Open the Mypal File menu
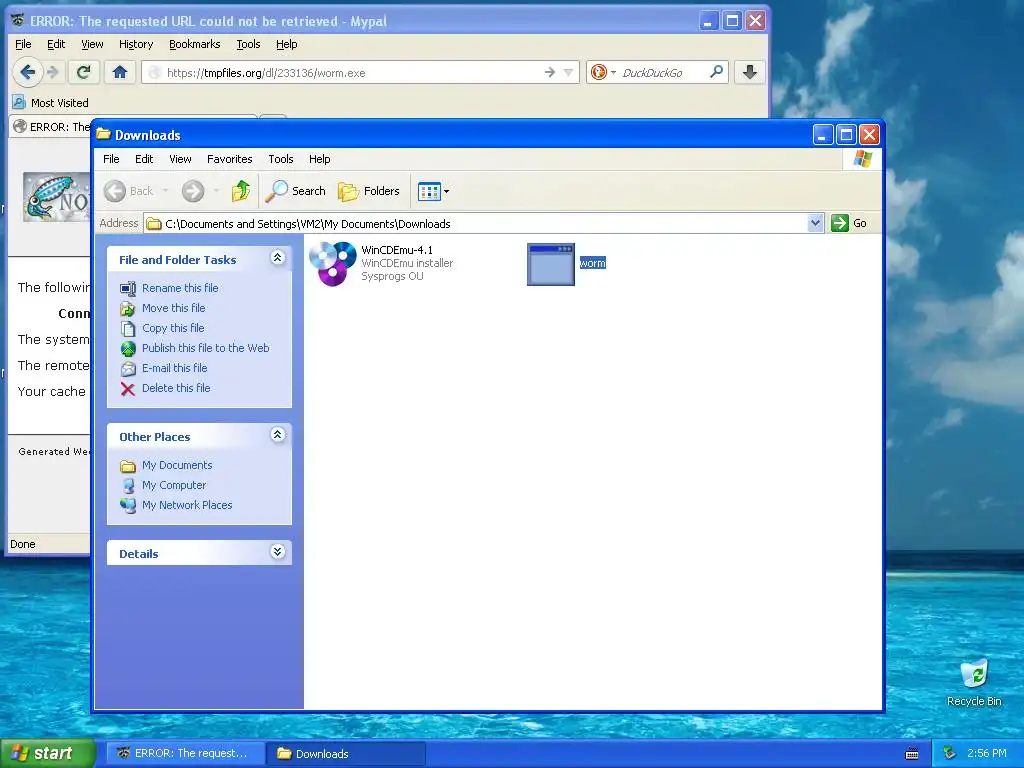This screenshot has width=1024, height=768. (x=23, y=44)
